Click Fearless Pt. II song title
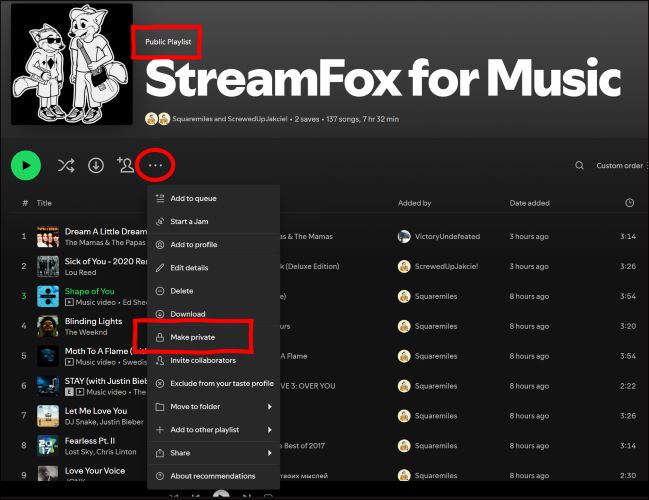The height and width of the screenshot is (500, 649). pyautogui.click(x=90, y=441)
